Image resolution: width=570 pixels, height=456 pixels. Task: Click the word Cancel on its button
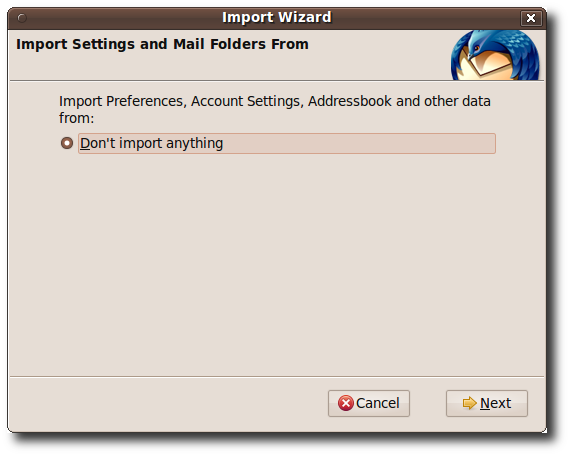(378, 403)
